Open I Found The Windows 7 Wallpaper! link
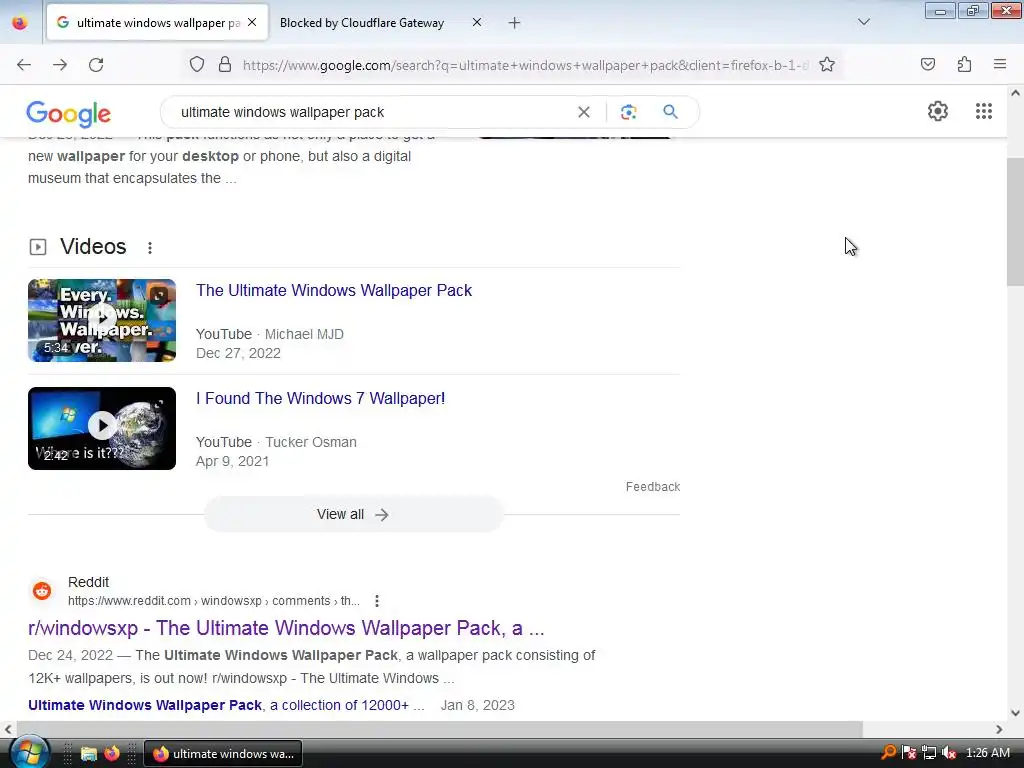This screenshot has width=1024, height=768. [321, 398]
